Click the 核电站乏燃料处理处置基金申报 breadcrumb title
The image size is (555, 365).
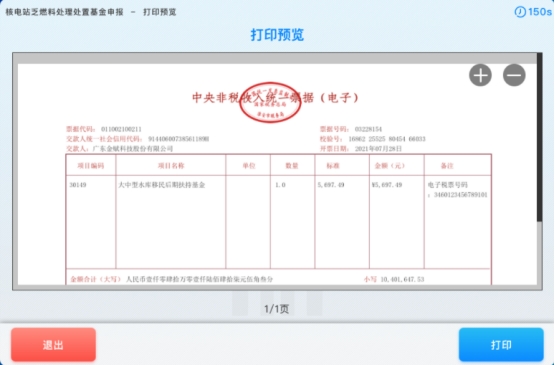(x=64, y=12)
